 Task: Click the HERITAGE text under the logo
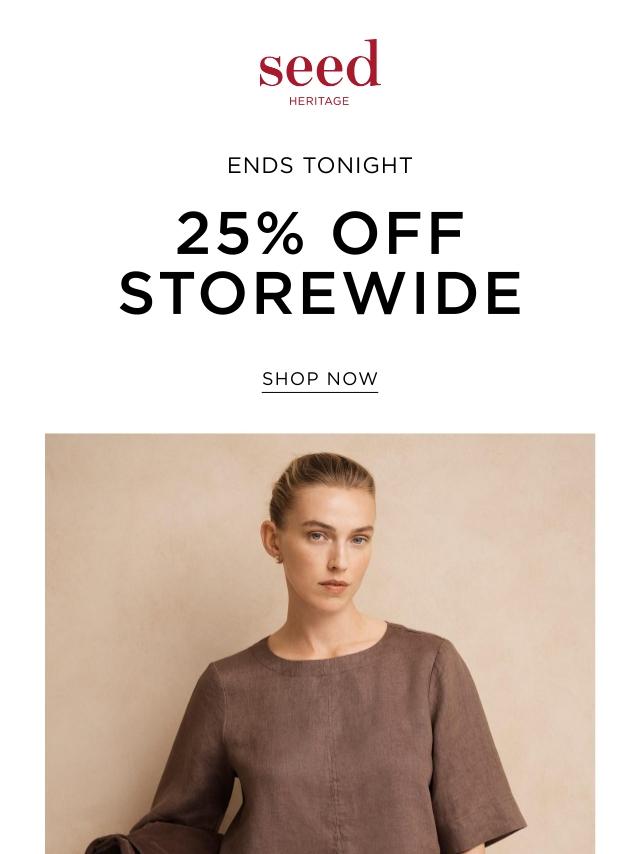319,101
